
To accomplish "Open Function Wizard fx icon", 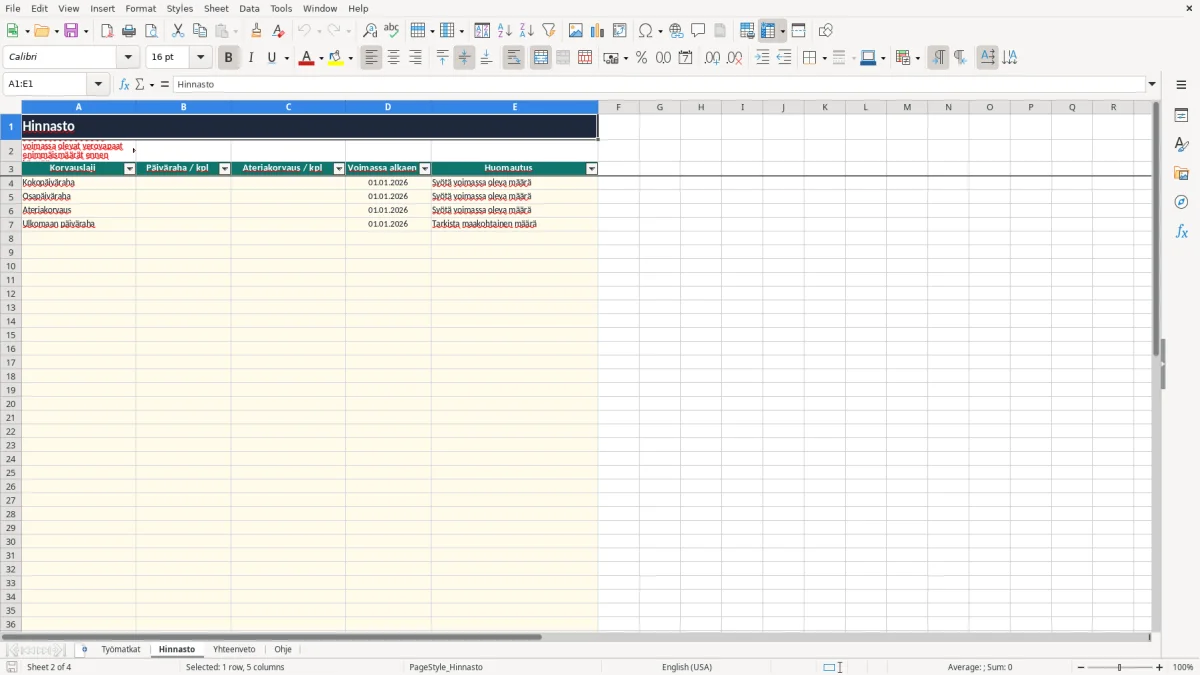I will click(125, 85).
